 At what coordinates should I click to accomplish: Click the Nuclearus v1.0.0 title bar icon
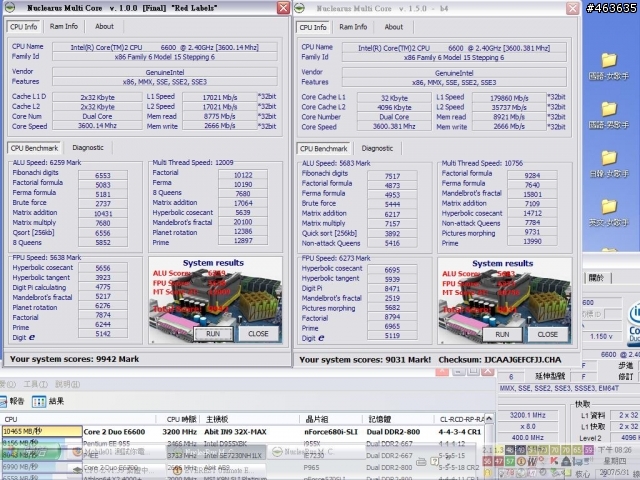[x=10, y=7]
